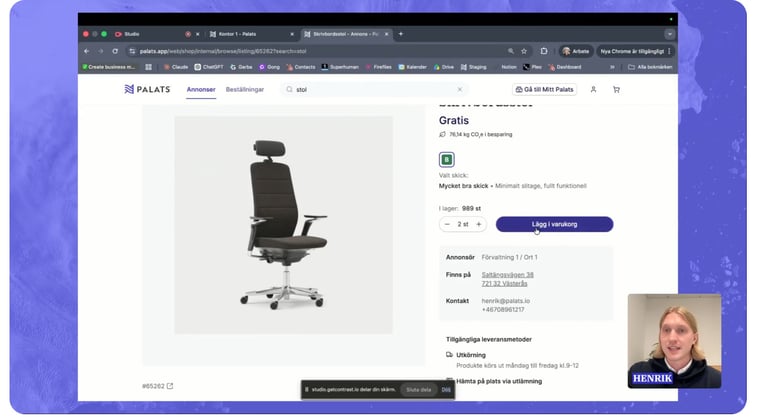This screenshot has height=417, width=760.
Task: Expand the bookmarks overflow chevron
Action: pos(612,67)
